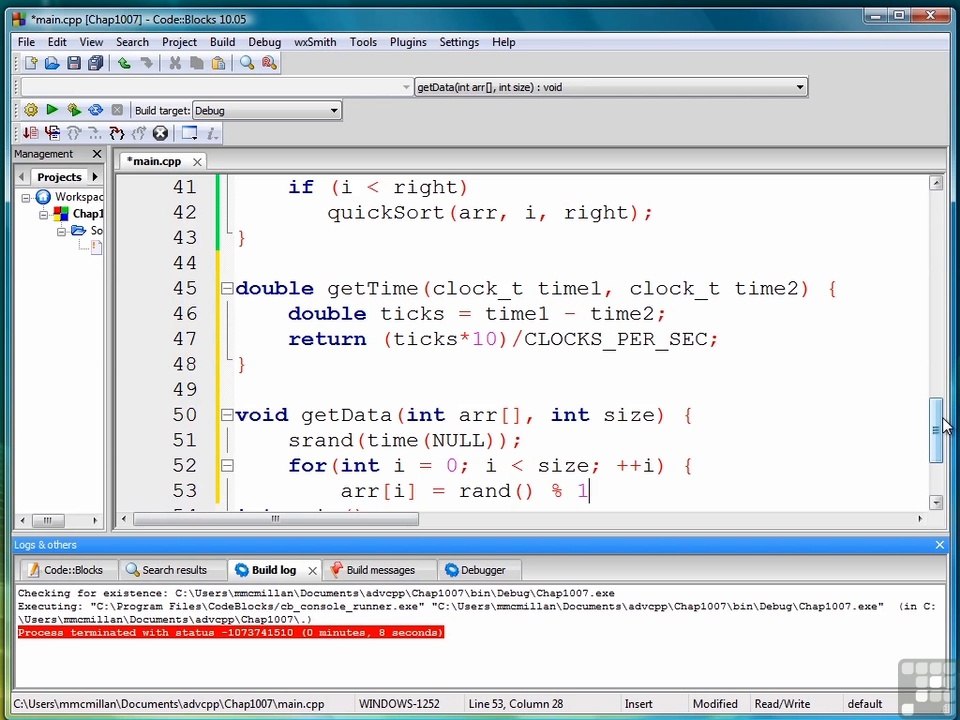This screenshot has width=960, height=720.
Task: Collapse the Chap1007 project node
Action: pyautogui.click(x=43, y=214)
